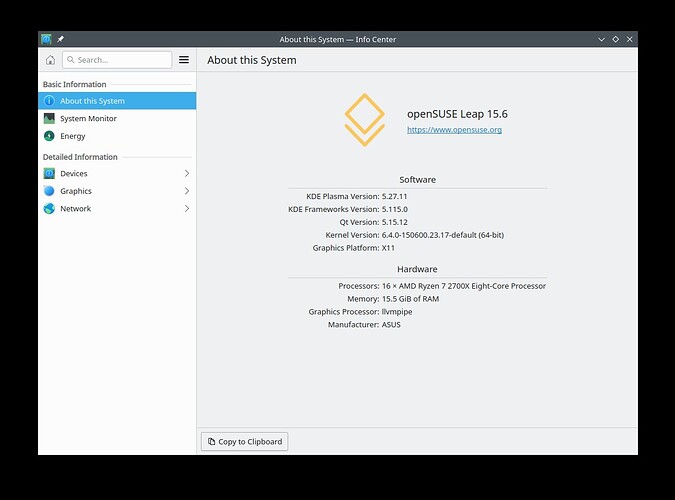Expand the Network chevron
Screen dimensions: 675x500
[187, 208]
